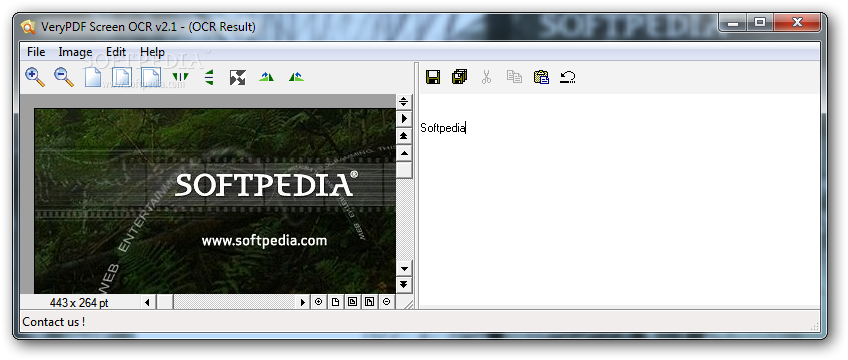Rotate image with second green rotate icon

click(296, 77)
